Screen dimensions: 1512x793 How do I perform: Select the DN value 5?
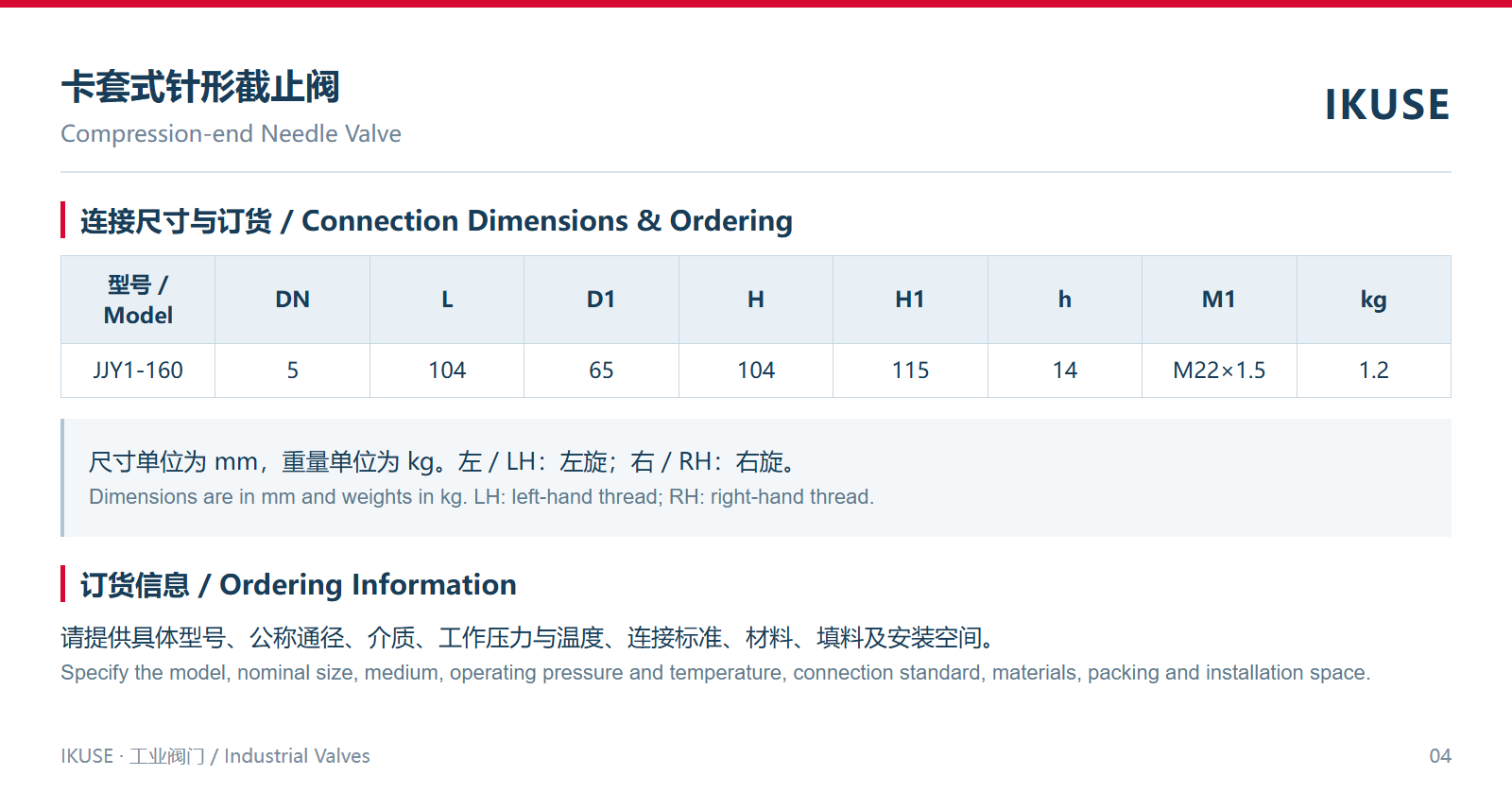point(293,371)
